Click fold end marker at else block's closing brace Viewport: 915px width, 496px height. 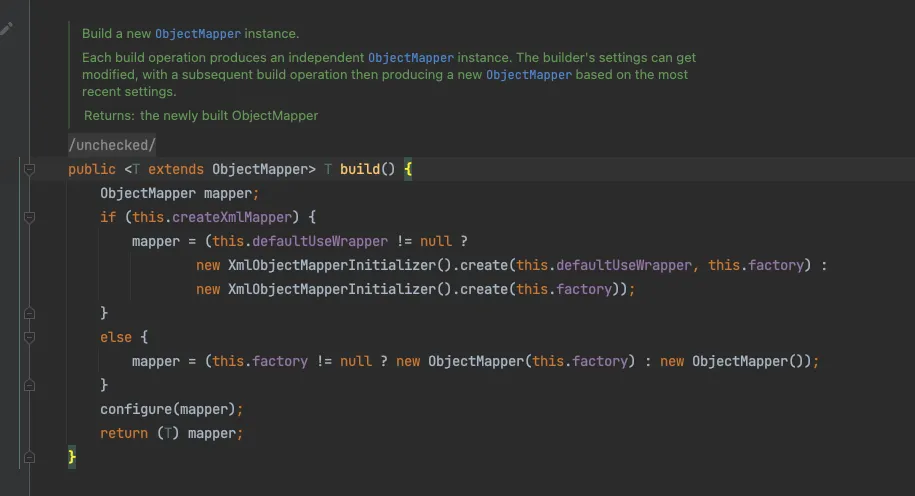pyautogui.click(x=30, y=385)
